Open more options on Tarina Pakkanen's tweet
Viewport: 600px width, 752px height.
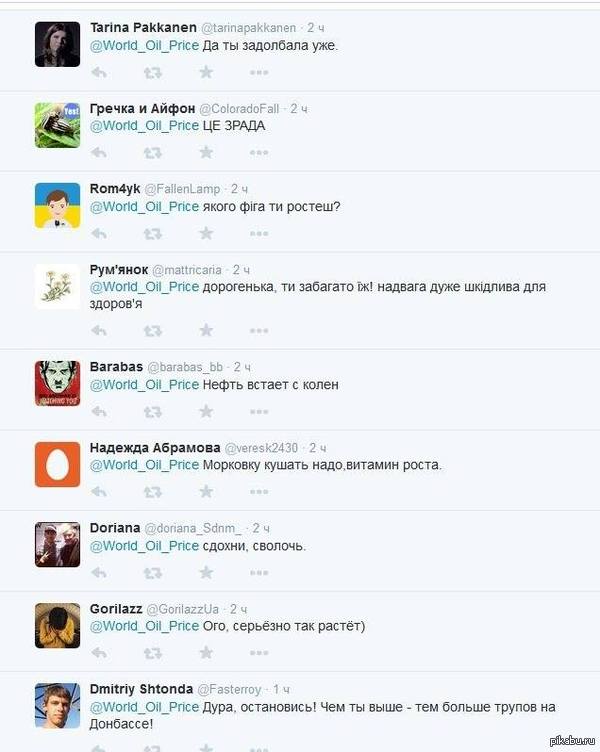[x=259, y=73]
